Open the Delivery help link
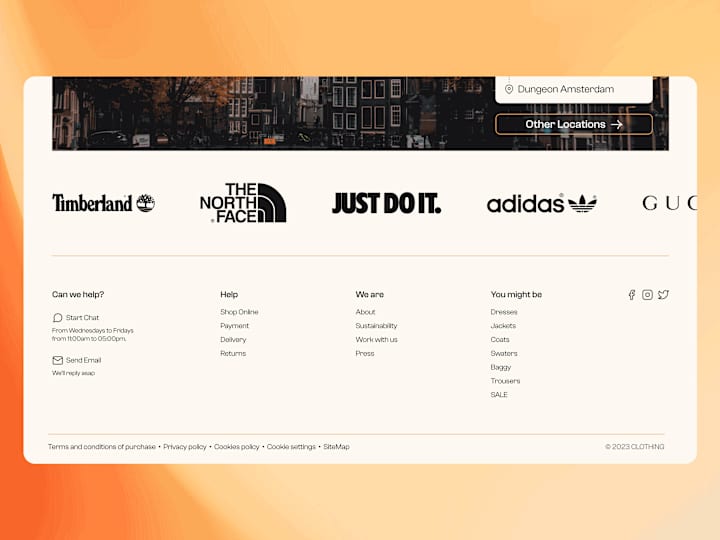 point(233,339)
